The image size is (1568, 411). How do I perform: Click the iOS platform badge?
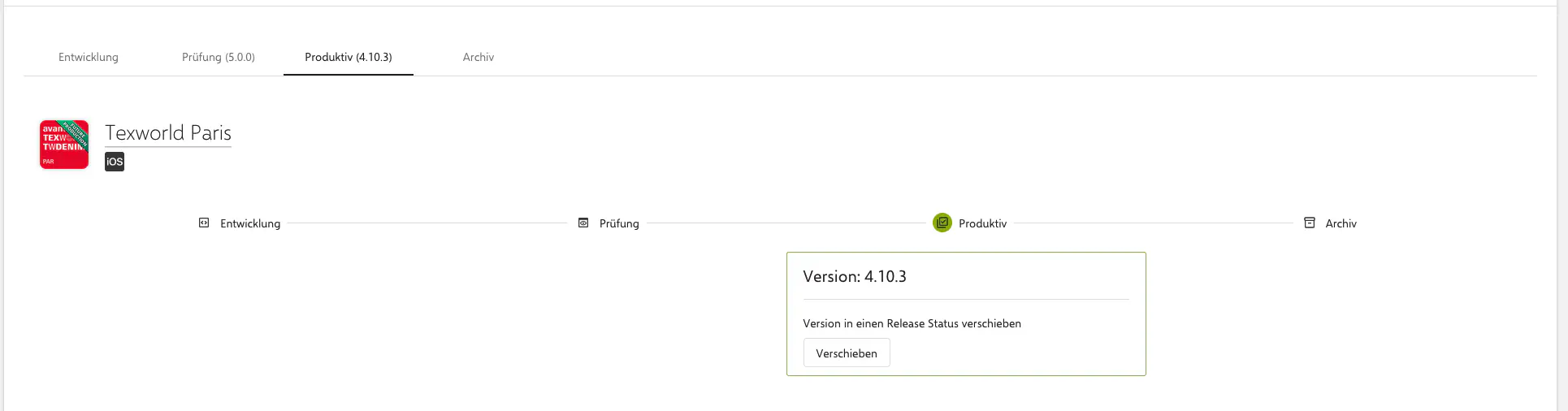point(115,162)
